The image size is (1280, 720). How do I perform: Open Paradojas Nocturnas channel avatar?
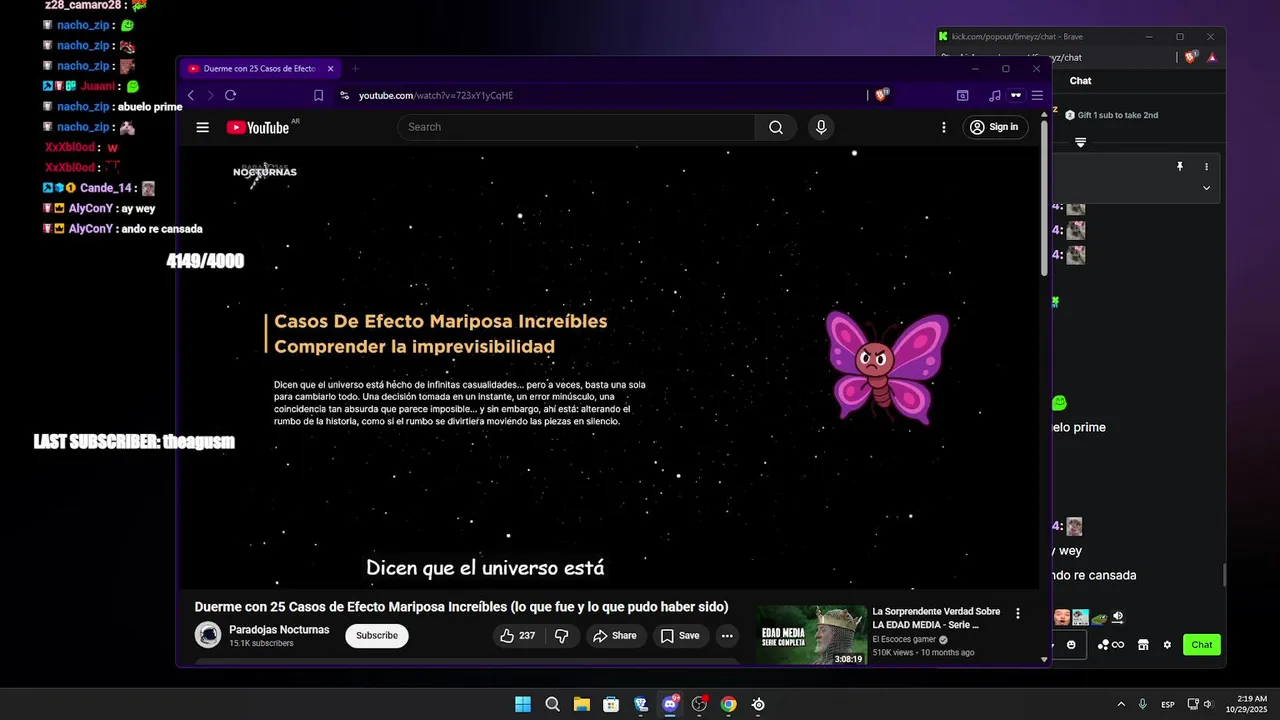(208, 635)
